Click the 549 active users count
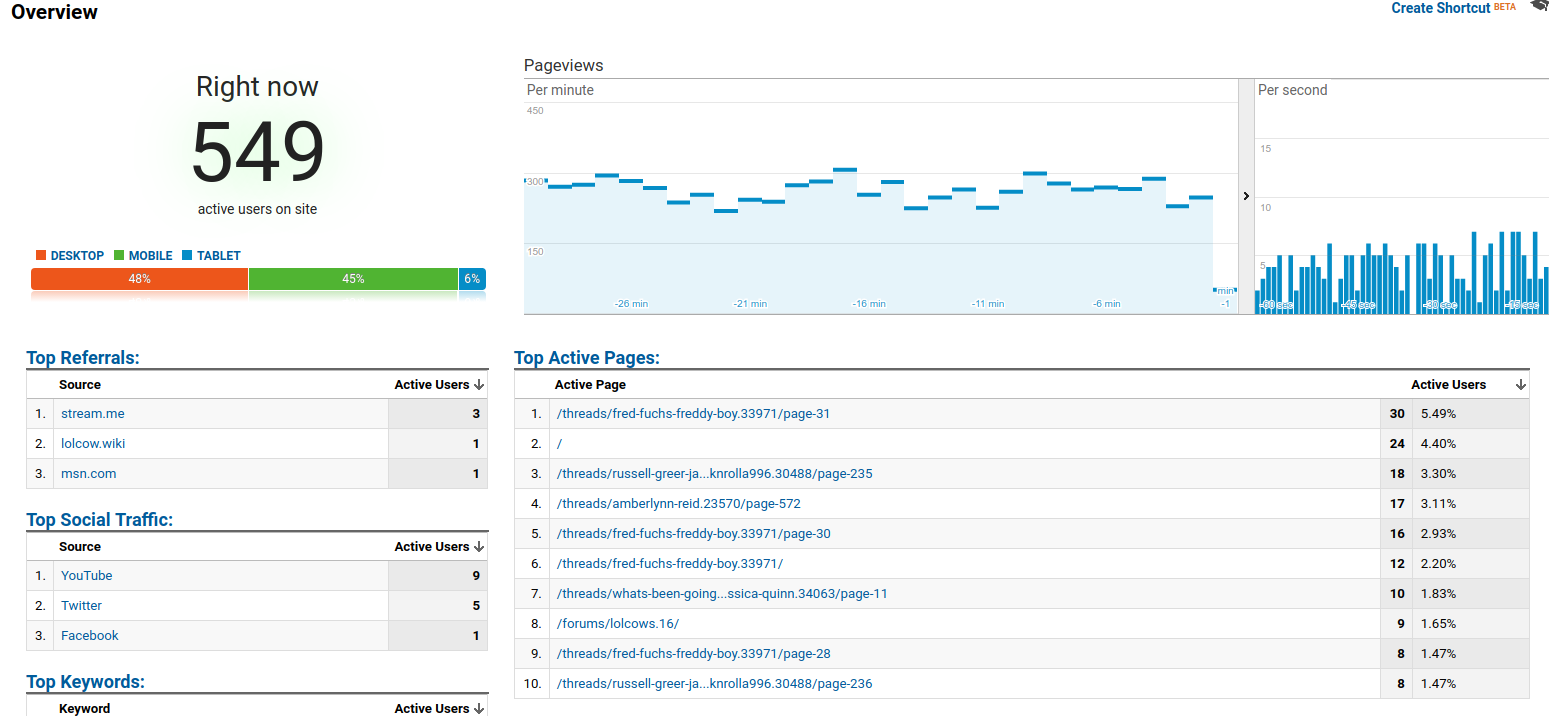Screen dimensions: 1549x716 [x=258, y=152]
